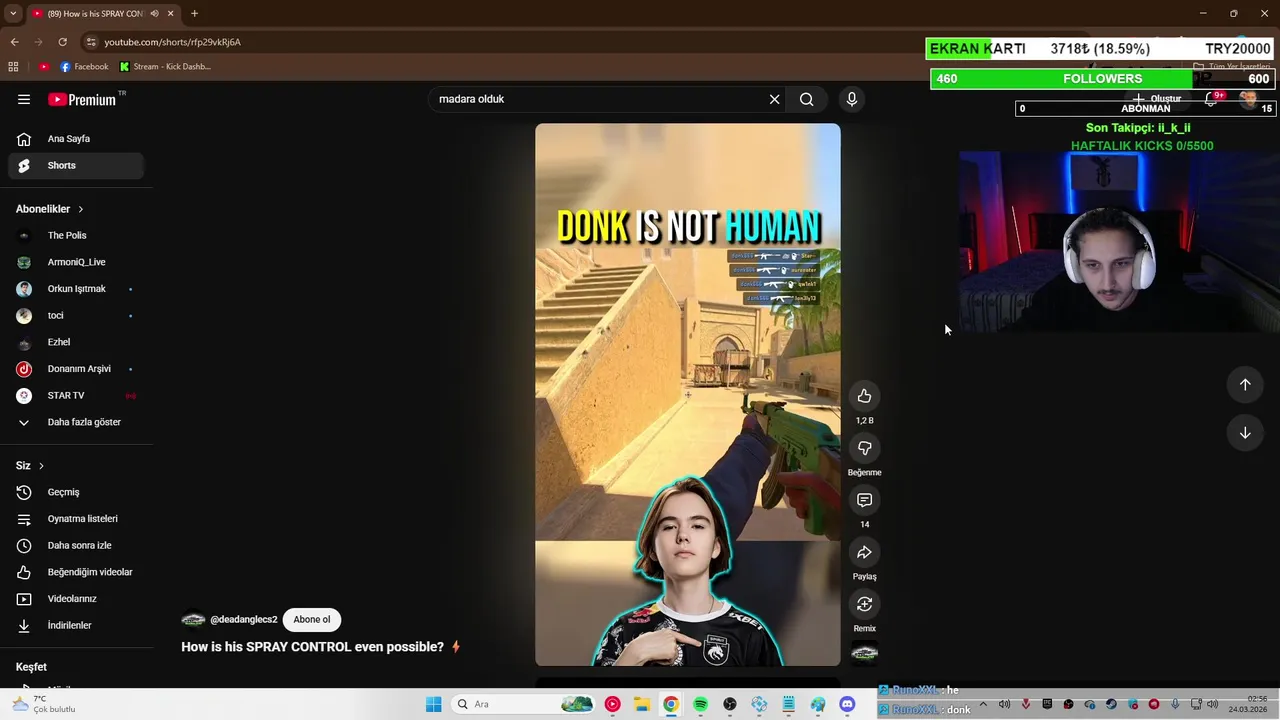Viewport: 1280px width, 720px height.
Task: Open Orkun Işıtmak channel
Action: 76,289
